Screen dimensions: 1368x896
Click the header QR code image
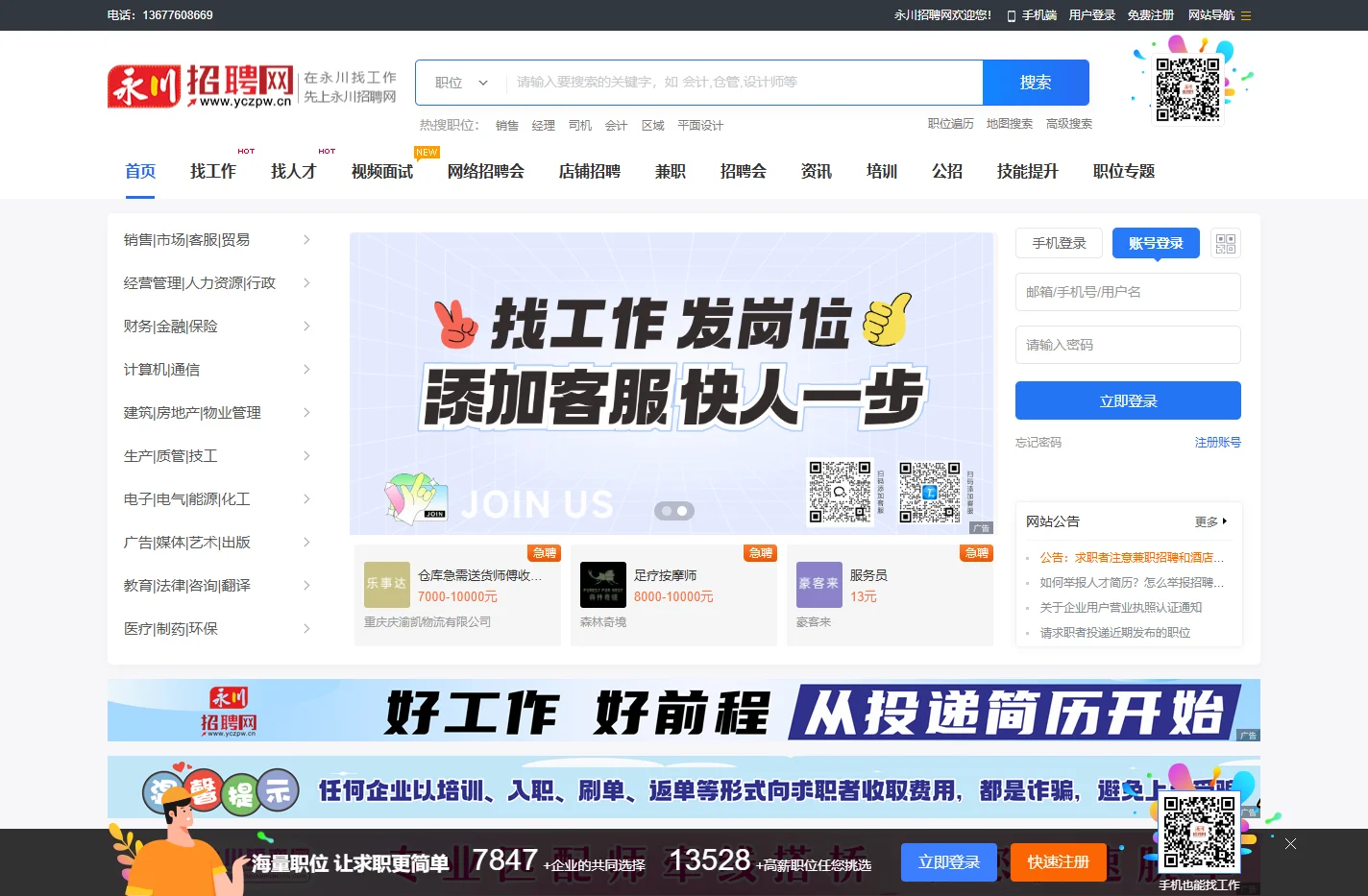[x=1187, y=89]
